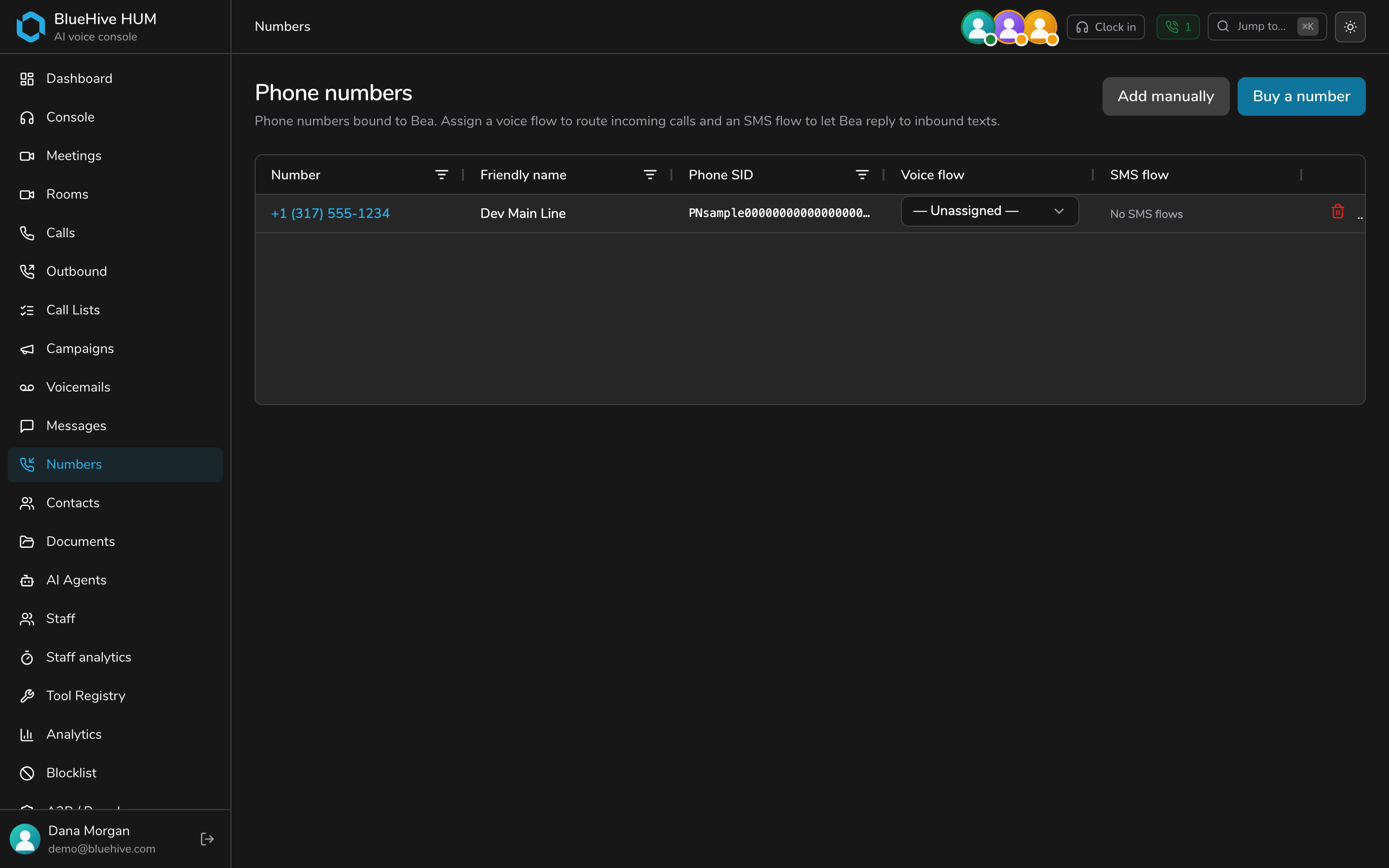Open the Phone SID column filter
Screen dimensions: 1389x868
pyautogui.click(x=862, y=175)
